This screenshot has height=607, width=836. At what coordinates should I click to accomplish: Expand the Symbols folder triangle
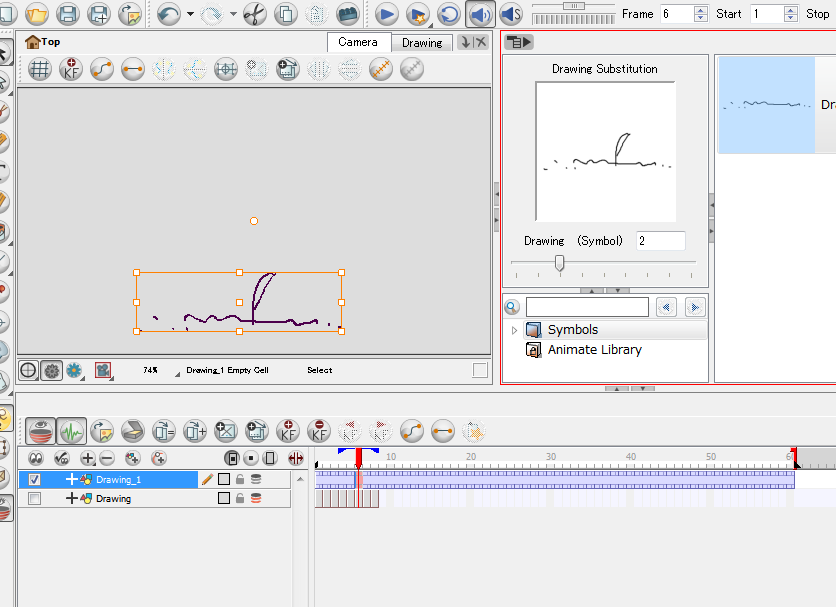[x=514, y=330]
